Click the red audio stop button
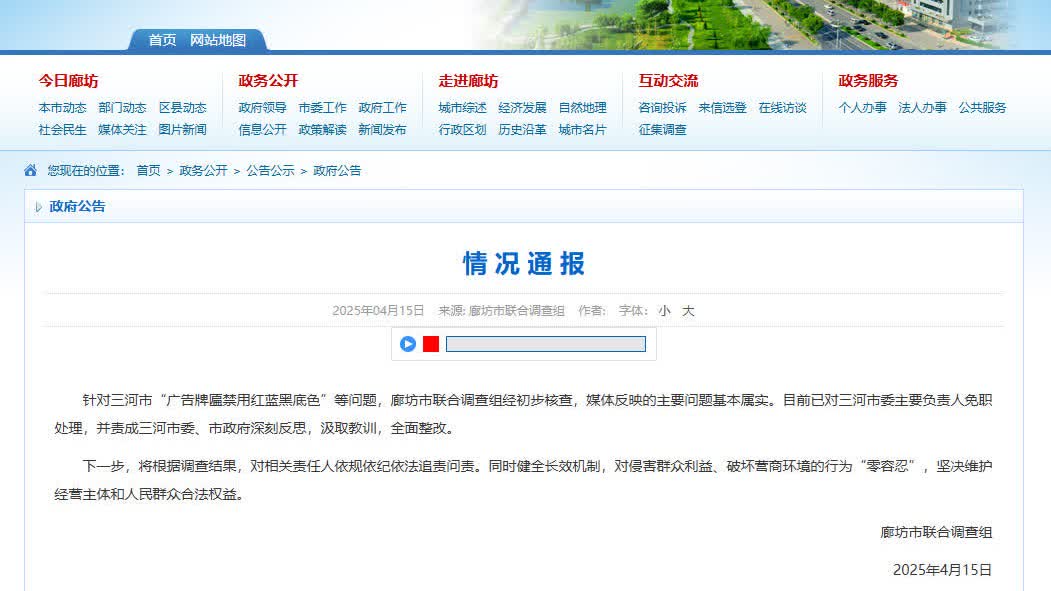1051x591 pixels. pyautogui.click(x=431, y=344)
